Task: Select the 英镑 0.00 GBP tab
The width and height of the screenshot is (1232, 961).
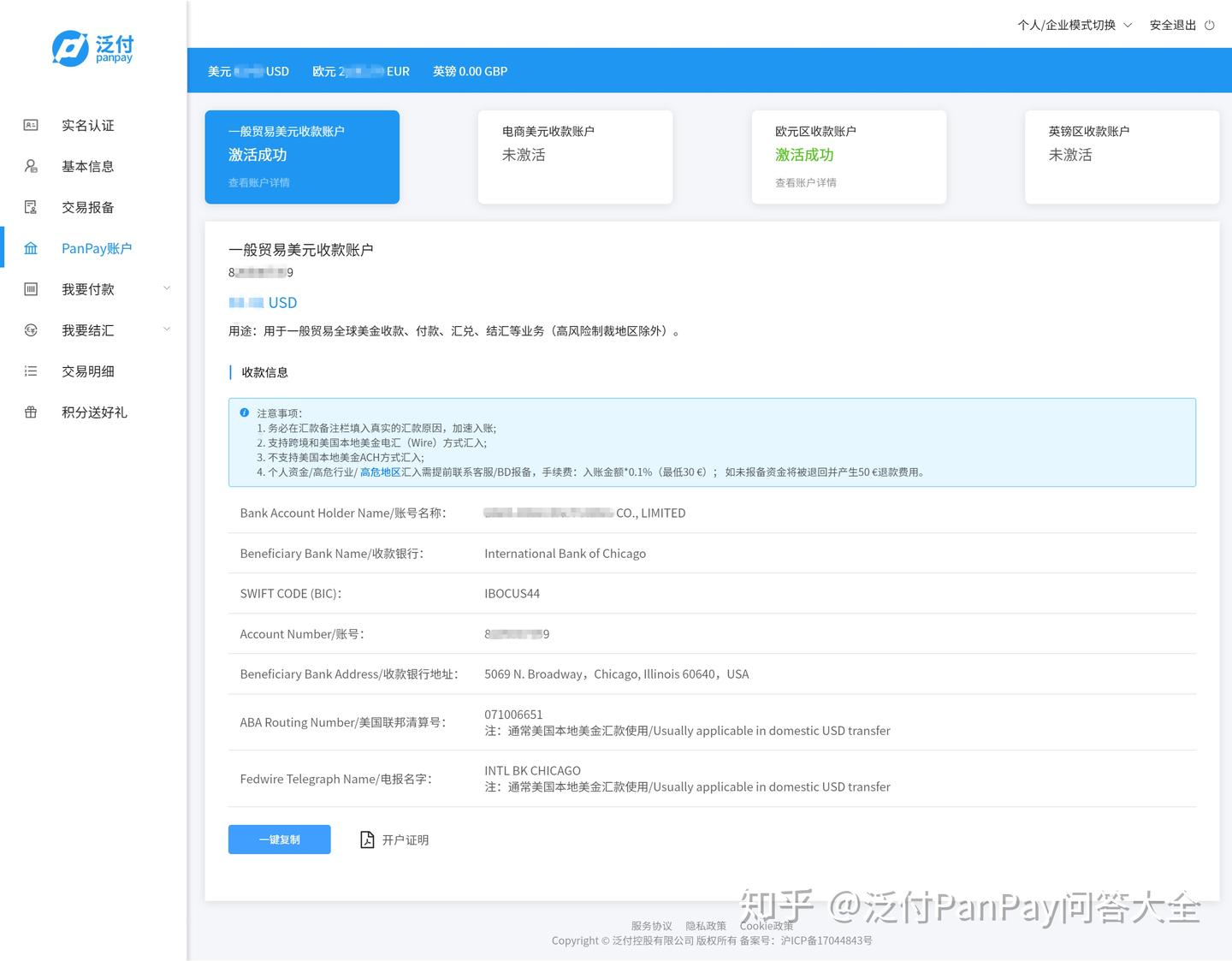Action: 470,71
